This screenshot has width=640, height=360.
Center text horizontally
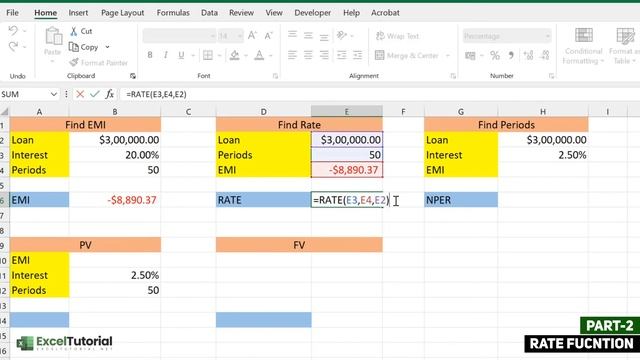tap(308, 55)
